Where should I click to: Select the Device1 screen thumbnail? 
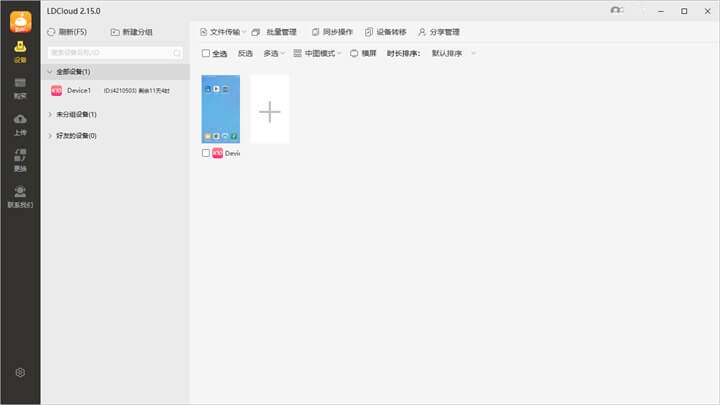pos(220,109)
